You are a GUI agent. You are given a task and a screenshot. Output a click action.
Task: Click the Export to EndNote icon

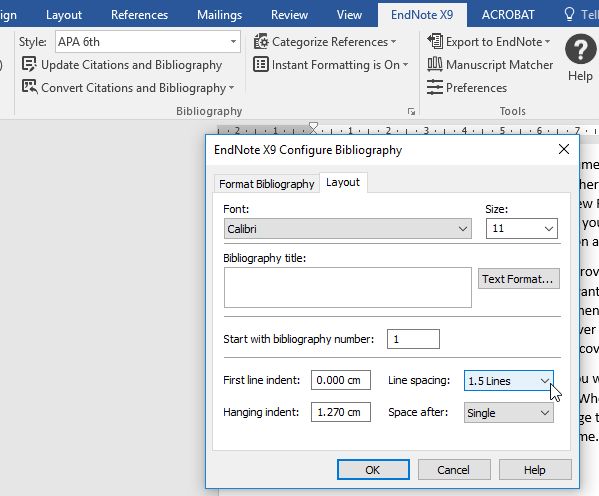coord(435,41)
